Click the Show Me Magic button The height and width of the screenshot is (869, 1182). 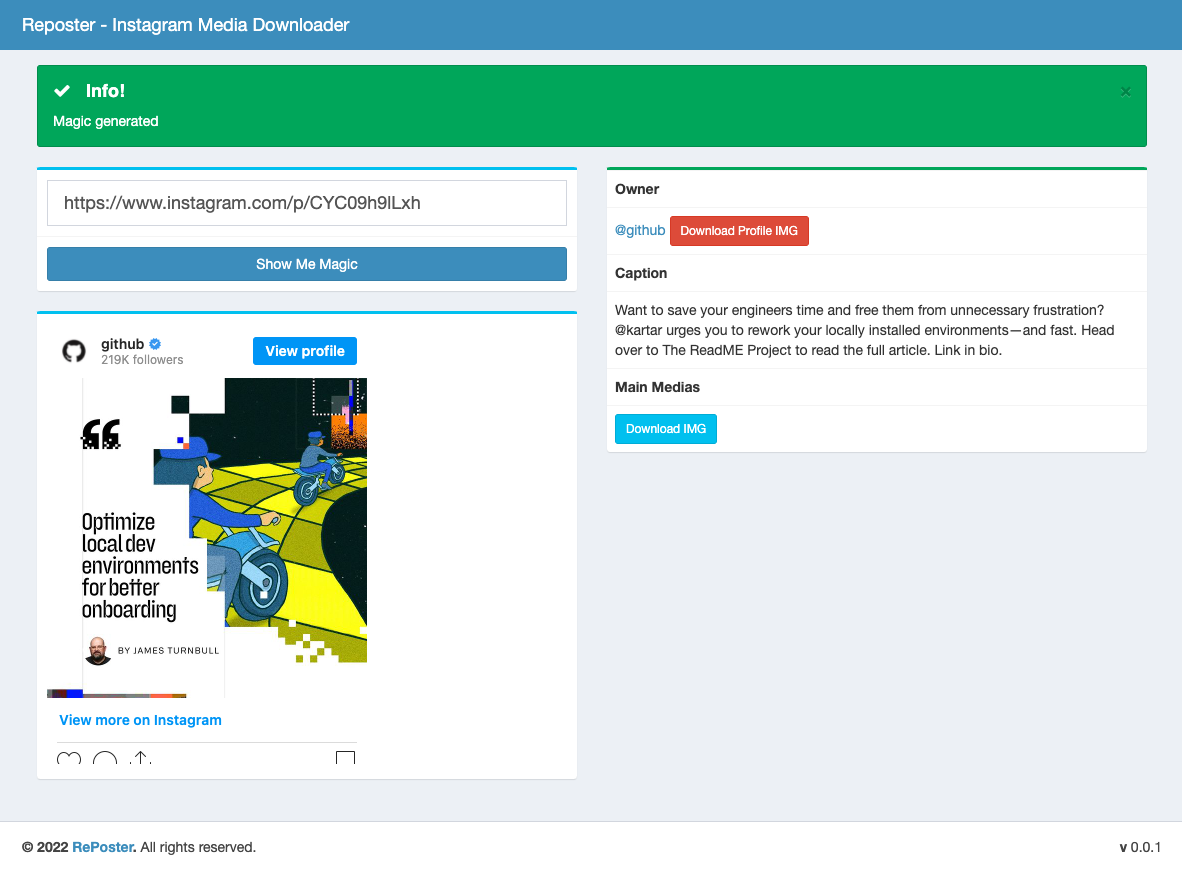[x=307, y=264]
